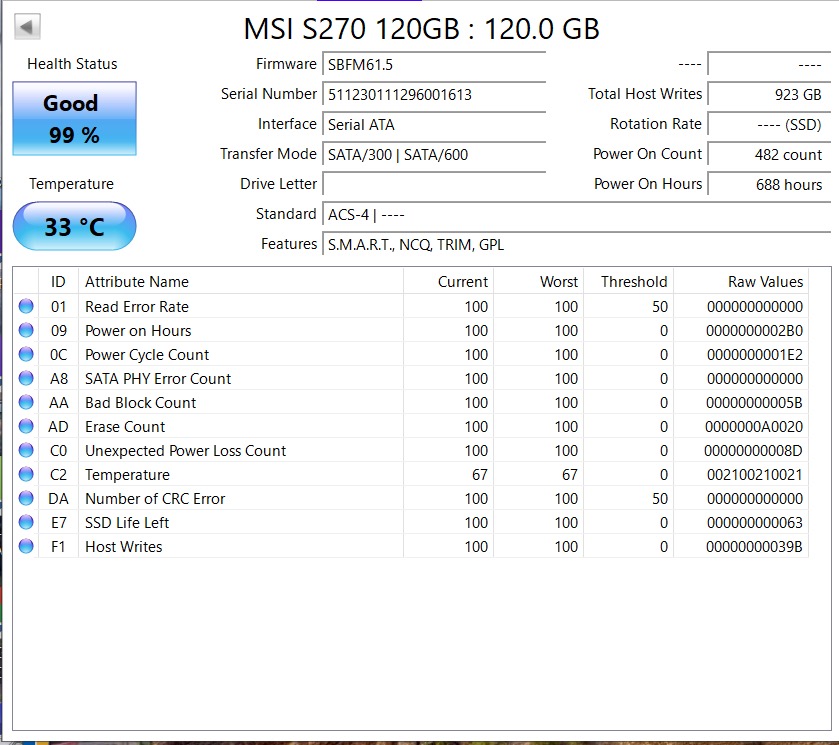Click raw value 0000000A0020
839x745 pixels.
coord(754,427)
